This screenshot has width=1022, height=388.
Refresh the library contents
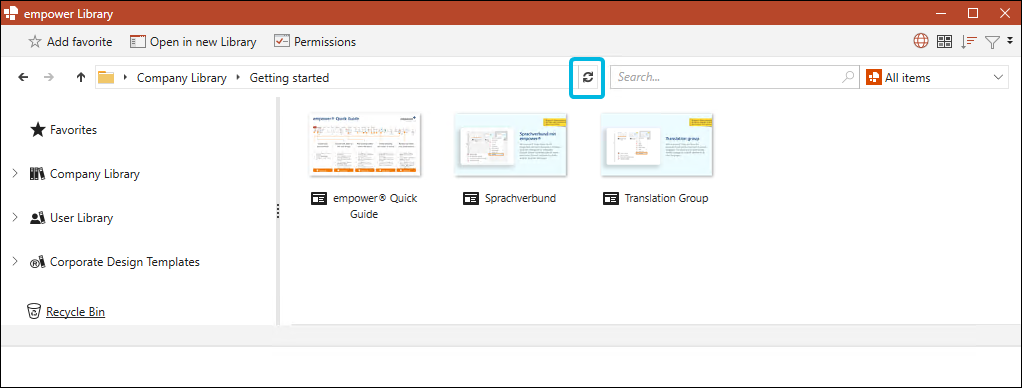[588, 78]
